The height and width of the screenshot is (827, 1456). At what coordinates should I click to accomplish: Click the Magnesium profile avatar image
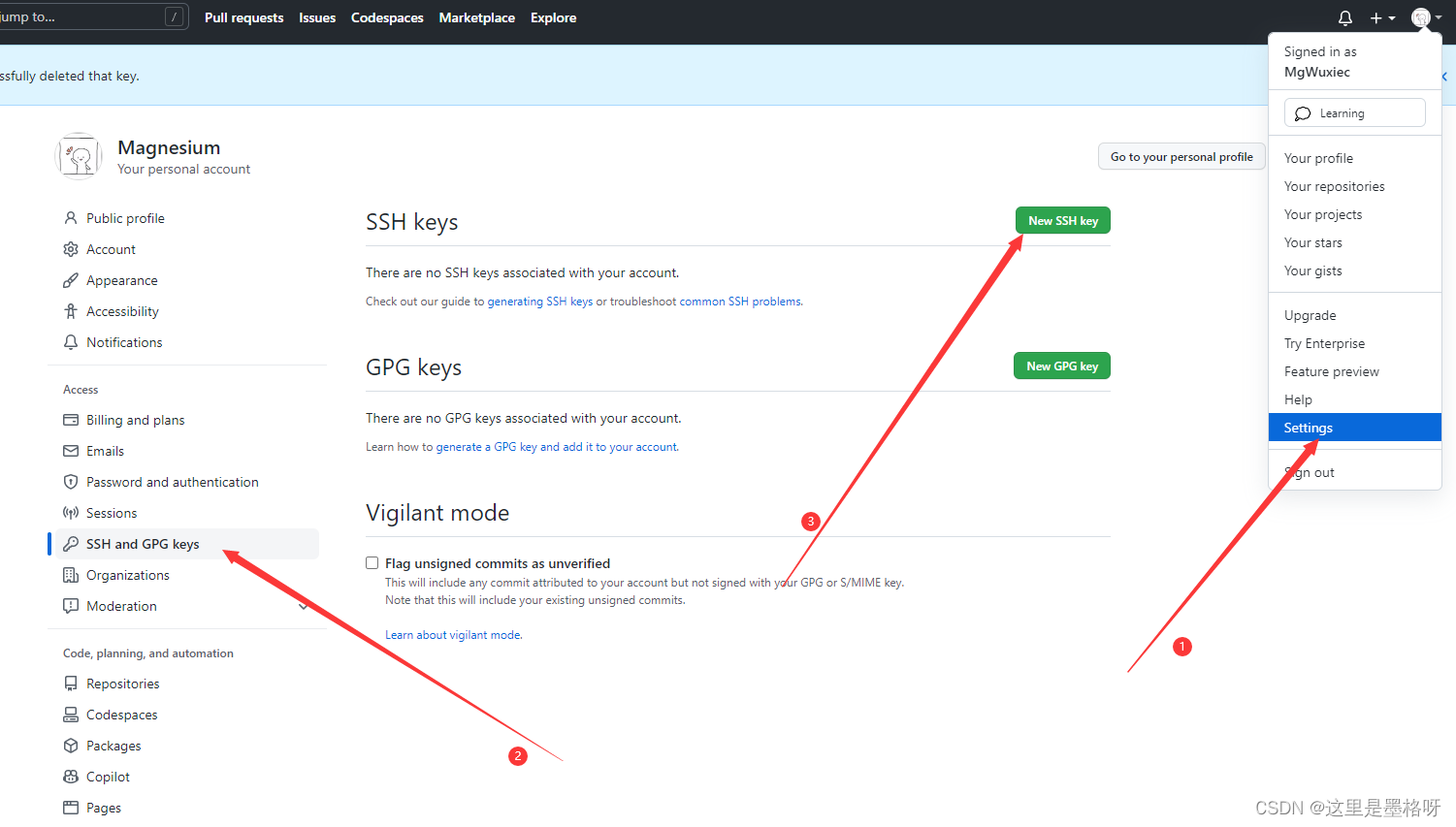(79, 157)
